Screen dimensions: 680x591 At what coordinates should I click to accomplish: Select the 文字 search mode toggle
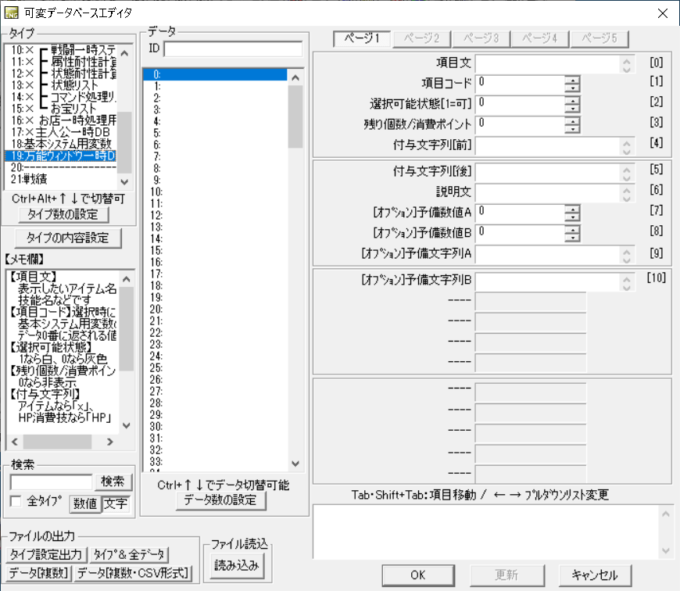115,503
